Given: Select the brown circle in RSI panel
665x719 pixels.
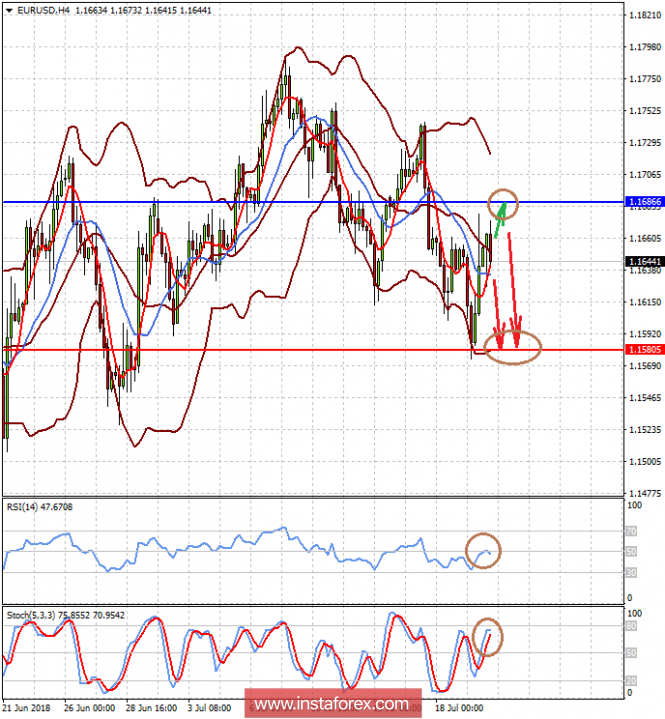Looking at the screenshot, I should [x=484, y=551].
